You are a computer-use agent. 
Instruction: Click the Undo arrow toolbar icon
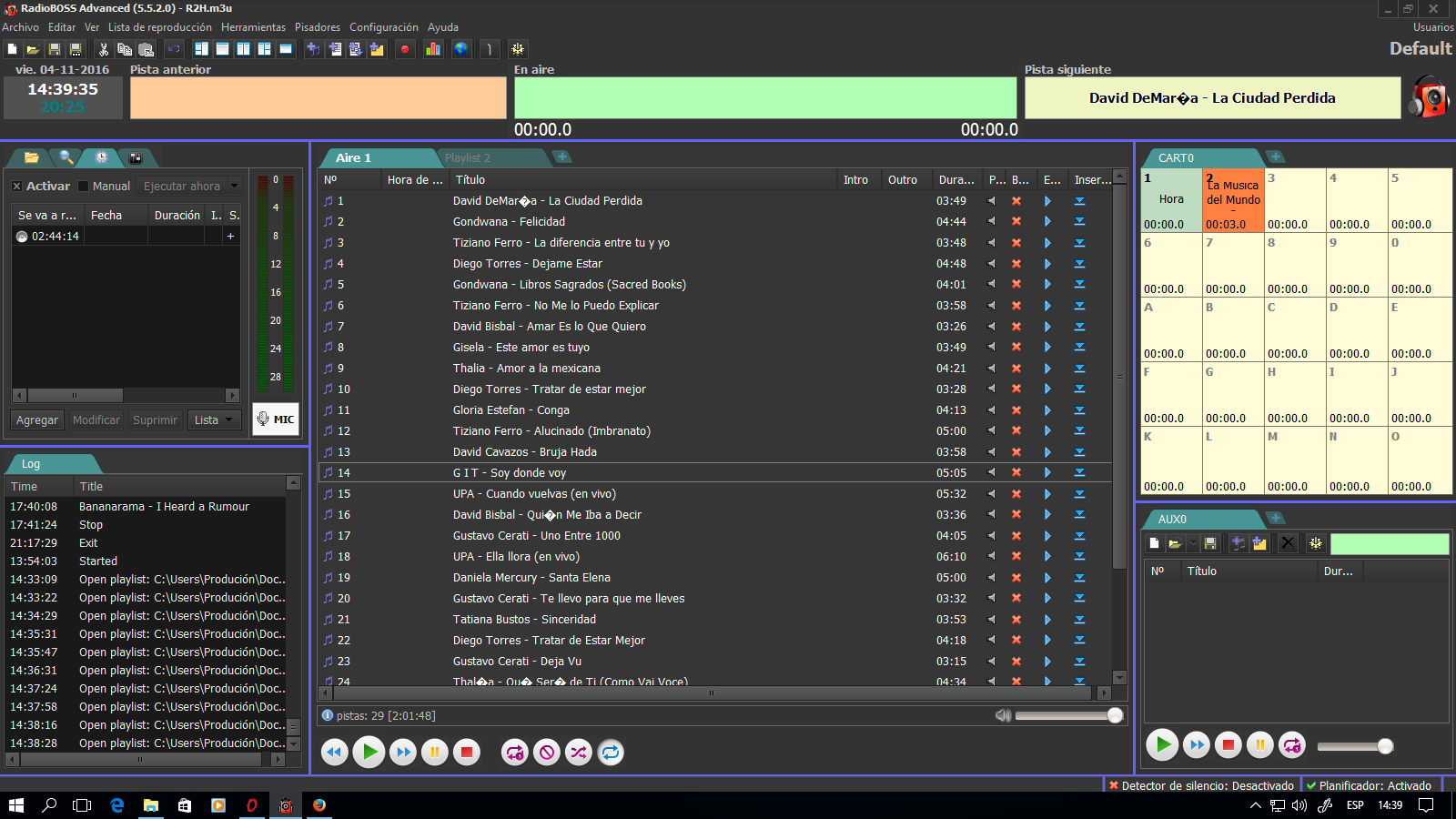click(x=174, y=49)
